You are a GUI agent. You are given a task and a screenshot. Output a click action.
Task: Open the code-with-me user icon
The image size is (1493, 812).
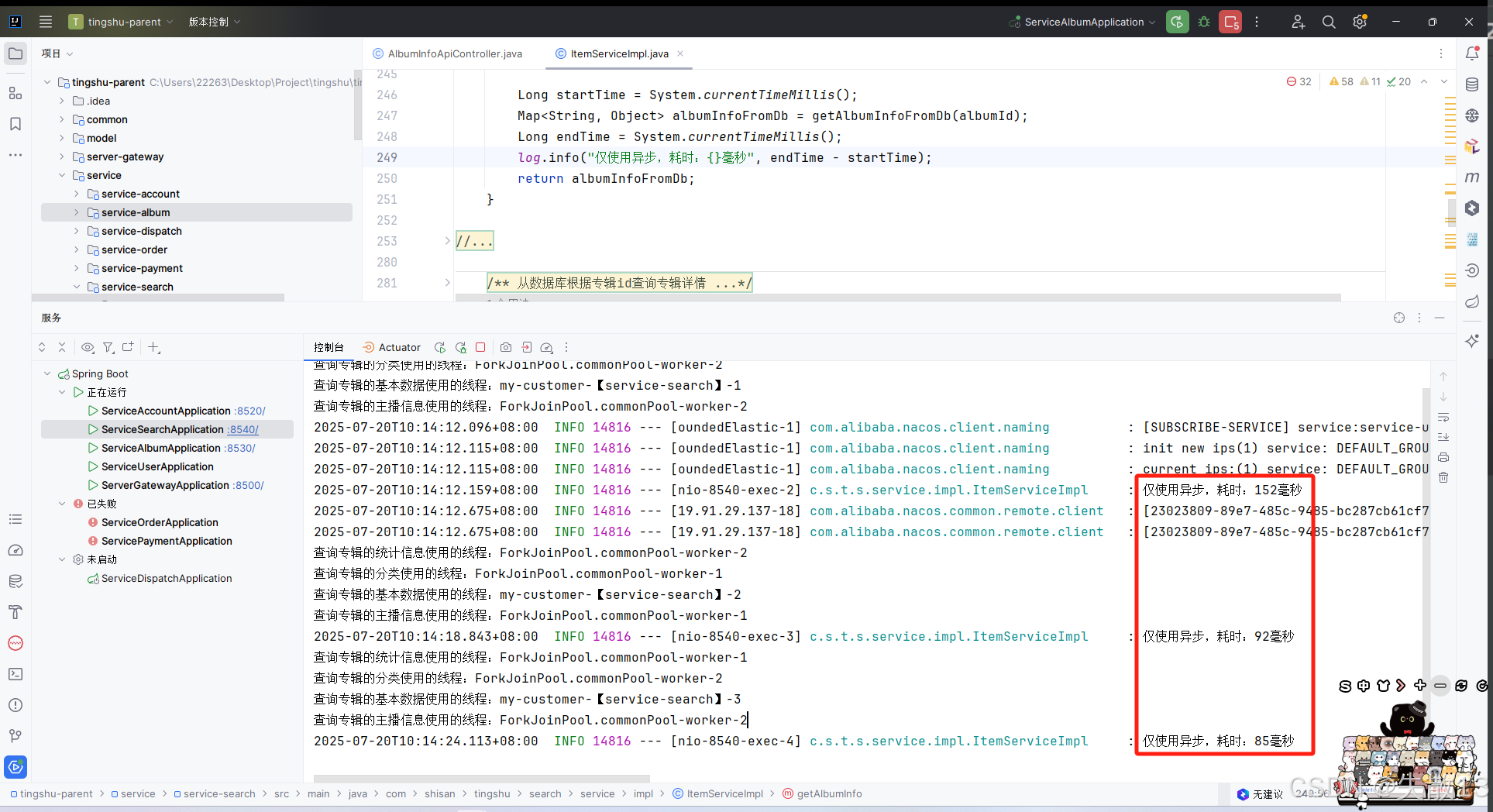click(x=1299, y=22)
